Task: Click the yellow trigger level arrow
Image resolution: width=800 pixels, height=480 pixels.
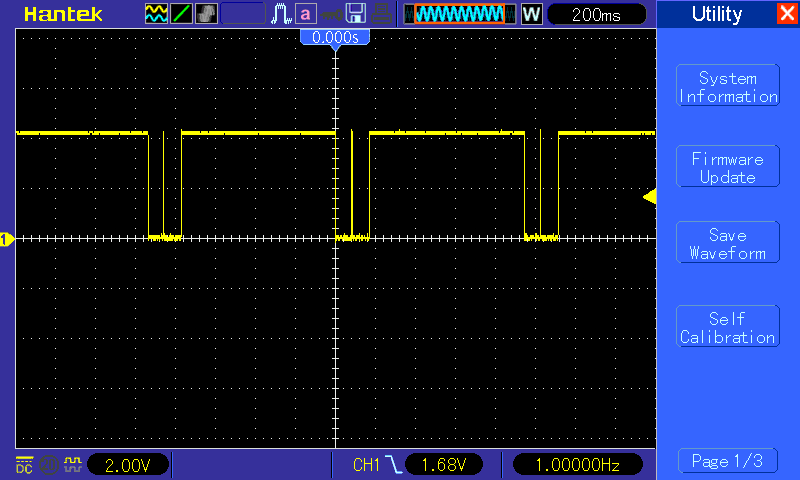Action: coord(649,196)
